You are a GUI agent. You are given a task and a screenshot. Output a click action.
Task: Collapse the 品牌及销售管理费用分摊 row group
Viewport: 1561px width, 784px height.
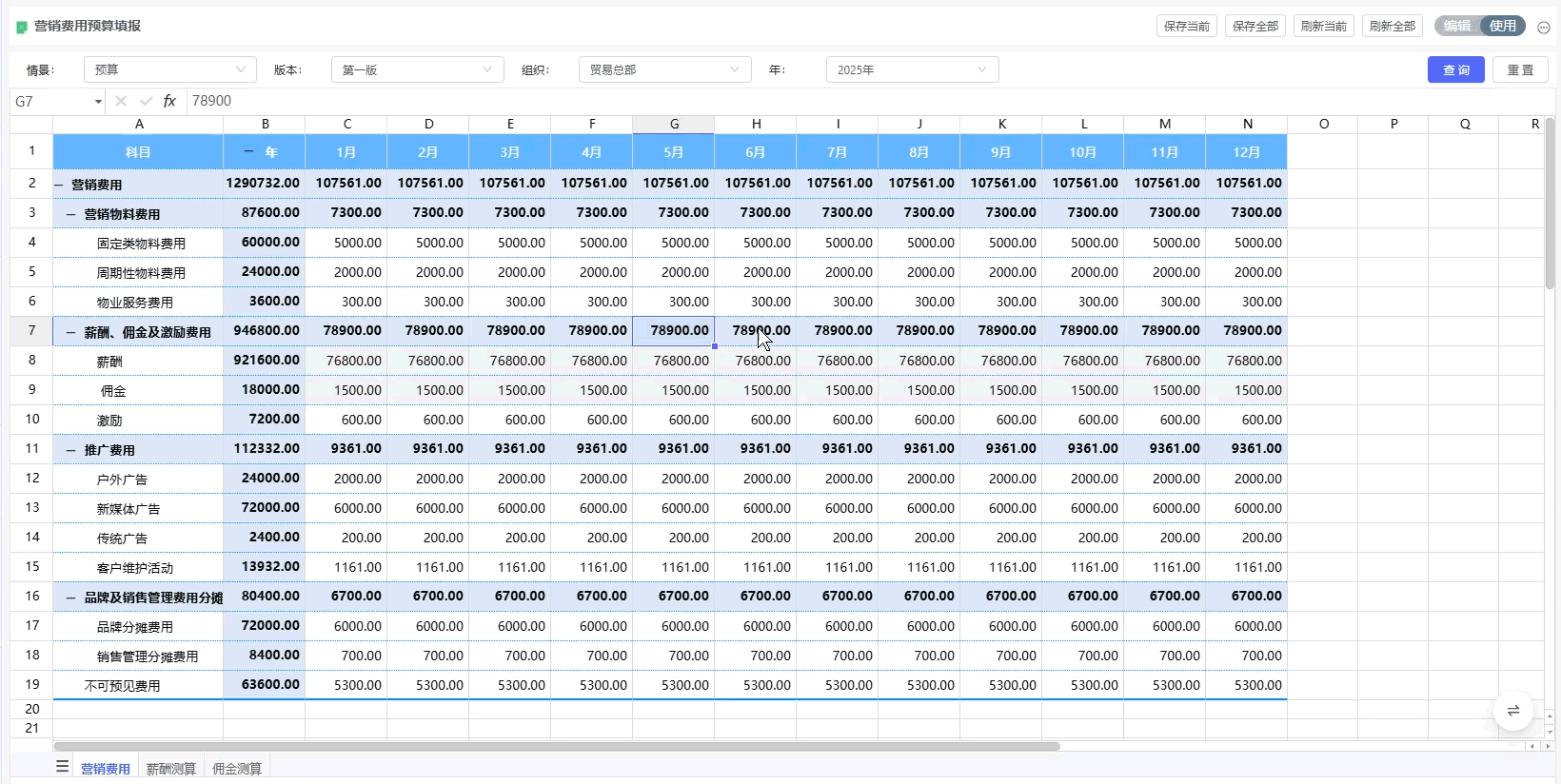coord(71,598)
